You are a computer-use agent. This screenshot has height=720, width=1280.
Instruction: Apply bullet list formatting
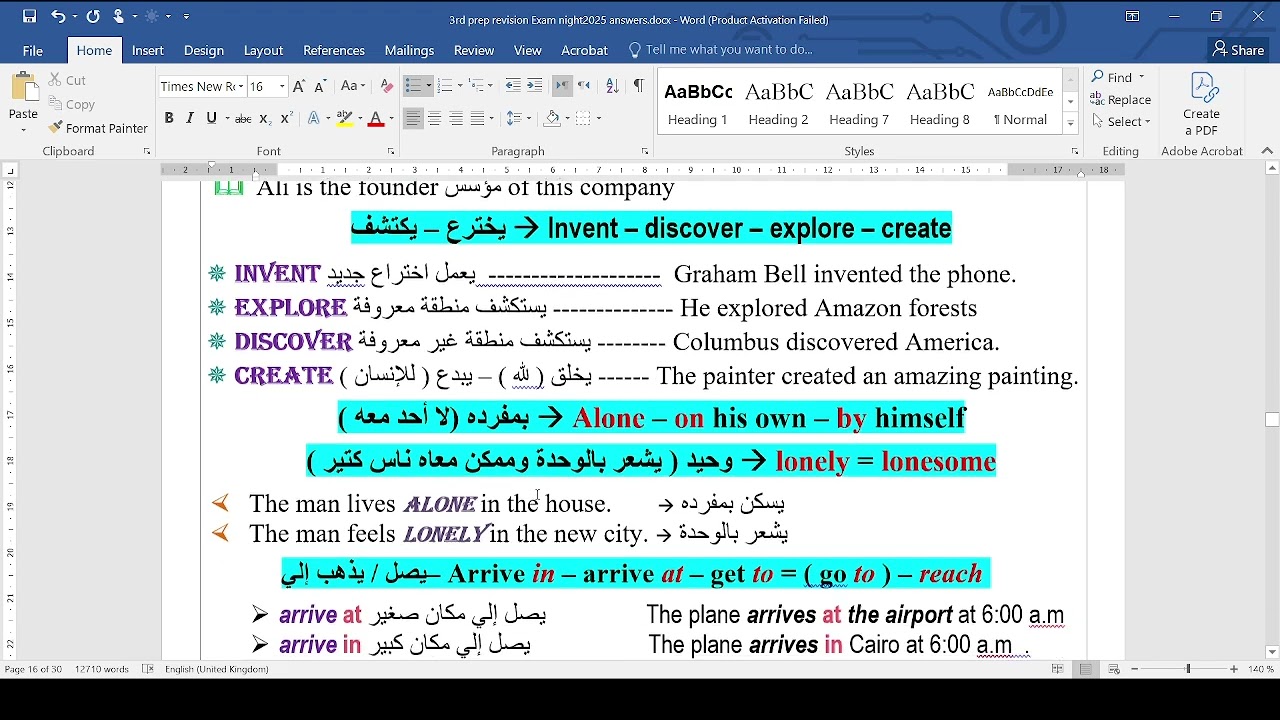[x=413, y=86]
